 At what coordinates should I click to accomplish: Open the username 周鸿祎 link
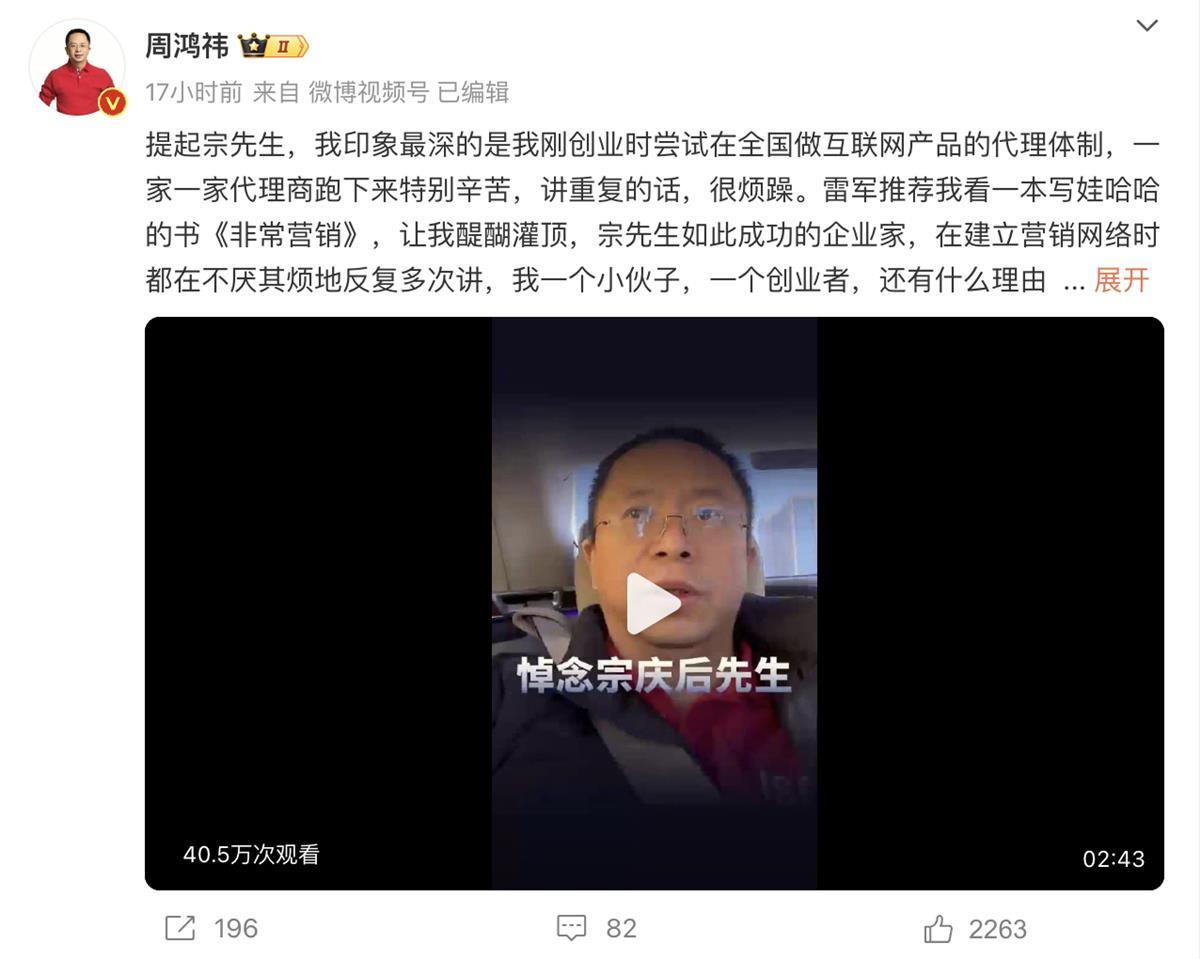click(187, 46)
